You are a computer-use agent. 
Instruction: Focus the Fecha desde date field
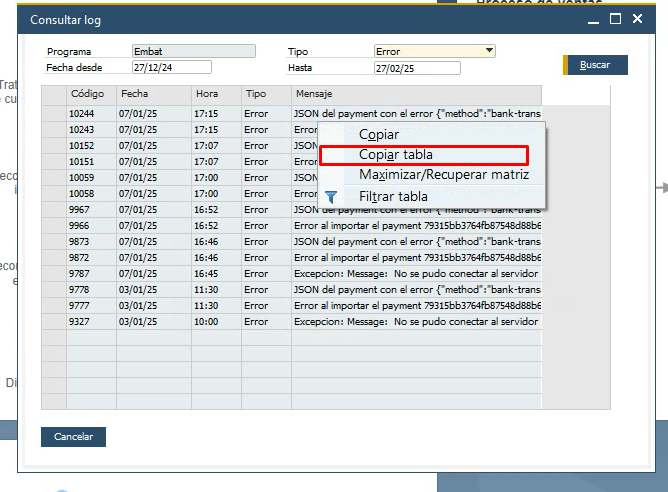[x=171, y=67]
